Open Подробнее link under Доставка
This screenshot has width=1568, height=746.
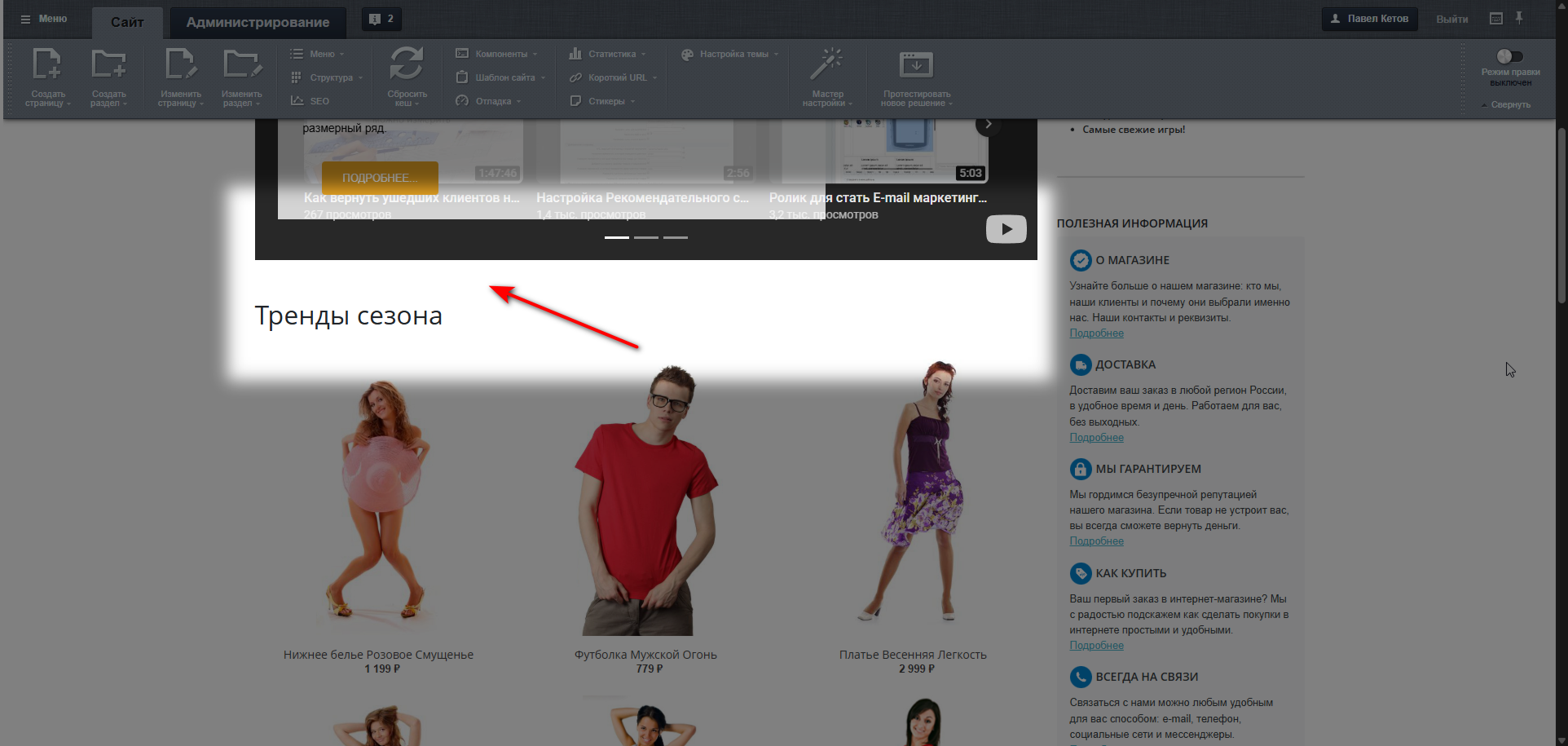[1096, 438]
